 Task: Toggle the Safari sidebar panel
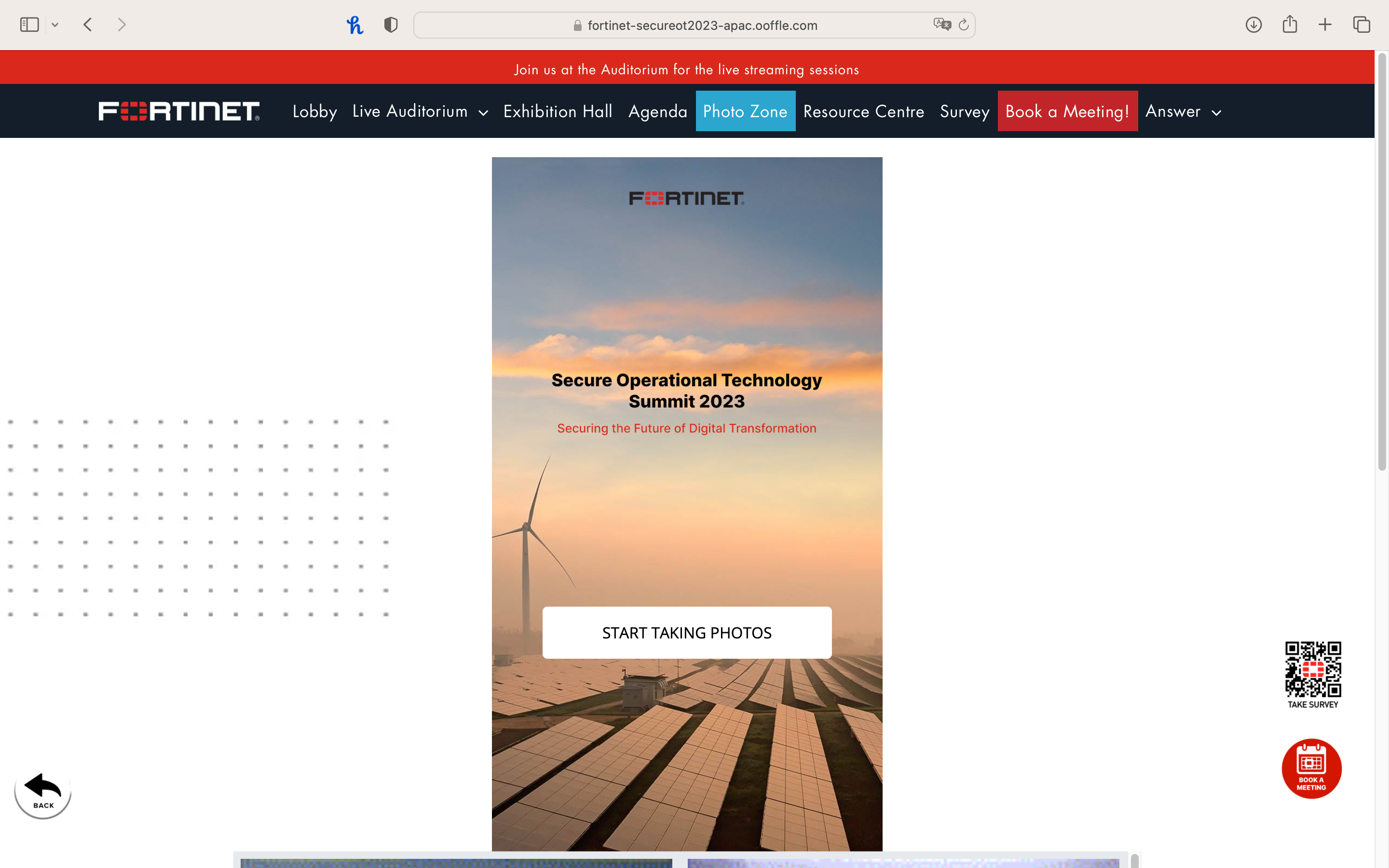click(29, 25)
